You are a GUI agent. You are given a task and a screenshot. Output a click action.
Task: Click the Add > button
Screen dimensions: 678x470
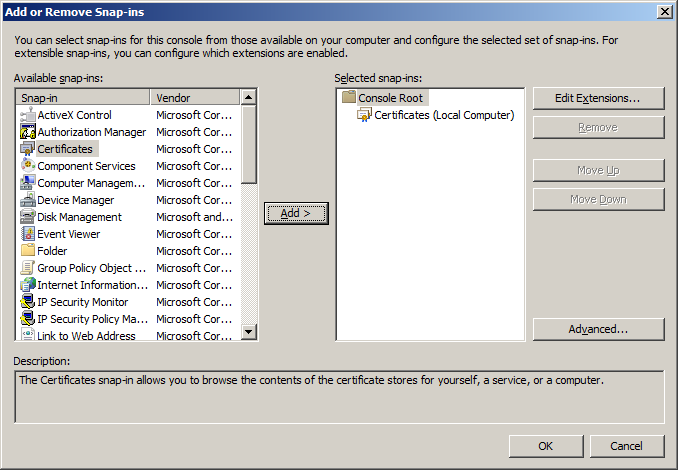[x=296, y=213]
